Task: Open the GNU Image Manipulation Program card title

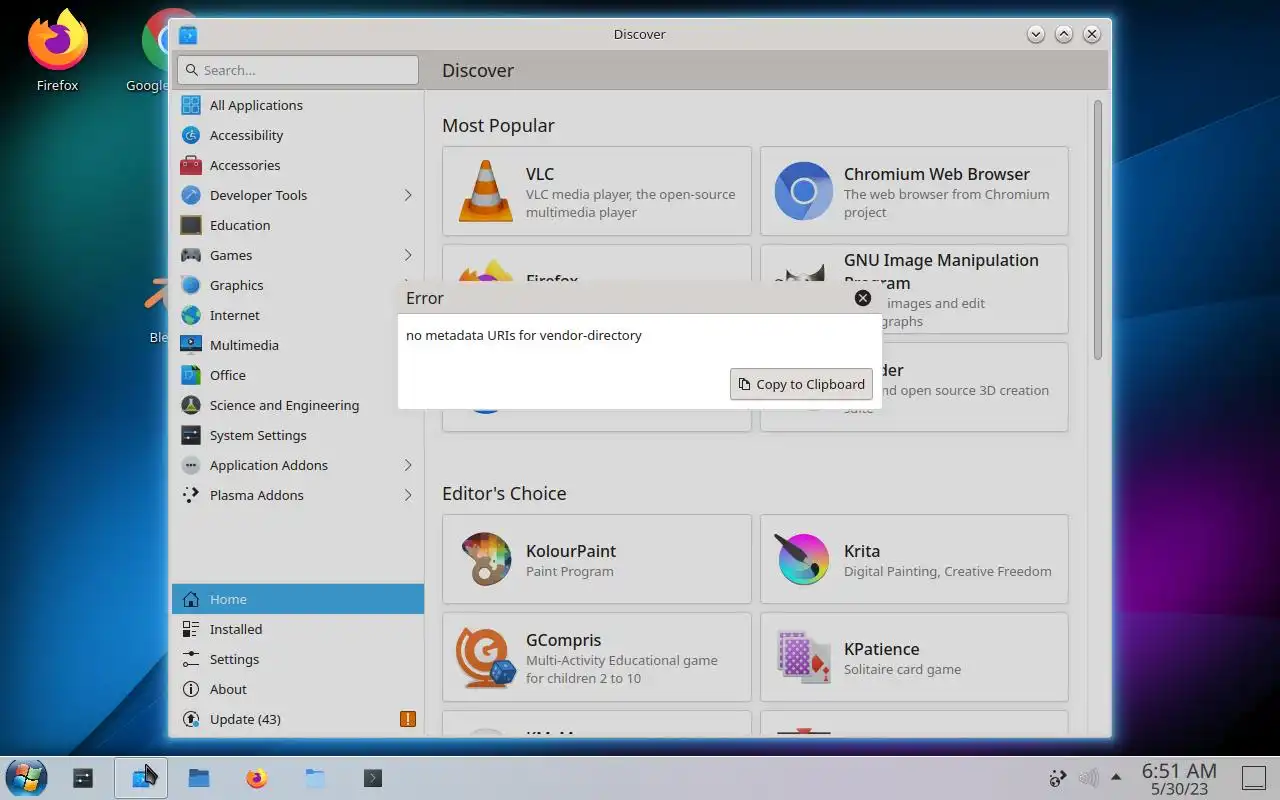Action: pyautogui.click(x=941, y=271)
